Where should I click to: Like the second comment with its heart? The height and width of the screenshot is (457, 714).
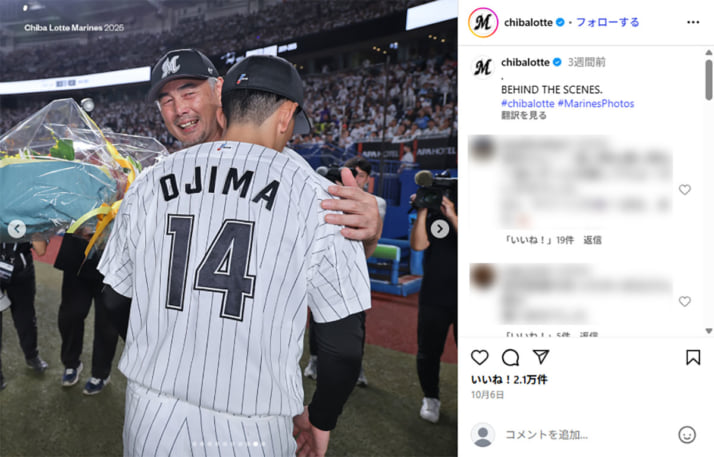(684, 301)
